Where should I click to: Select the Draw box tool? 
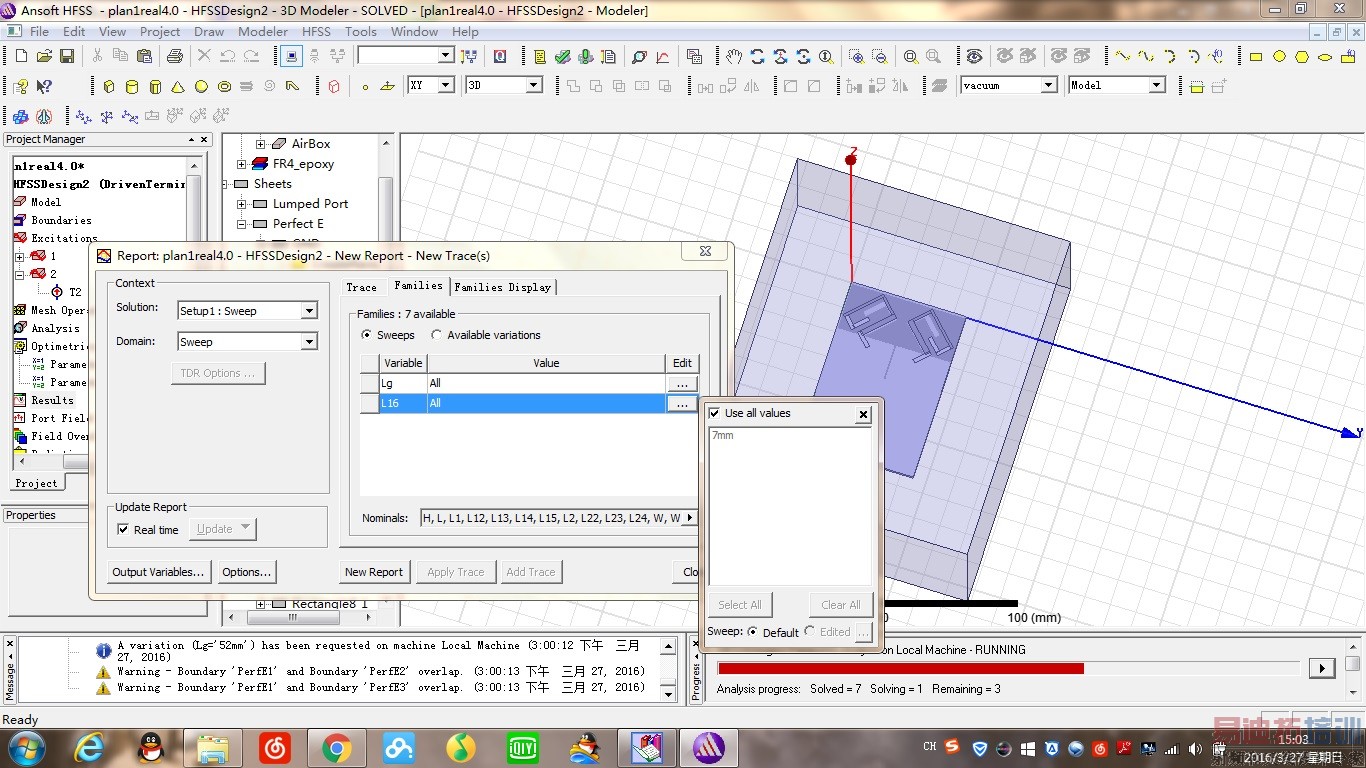[x=109, y=87]
